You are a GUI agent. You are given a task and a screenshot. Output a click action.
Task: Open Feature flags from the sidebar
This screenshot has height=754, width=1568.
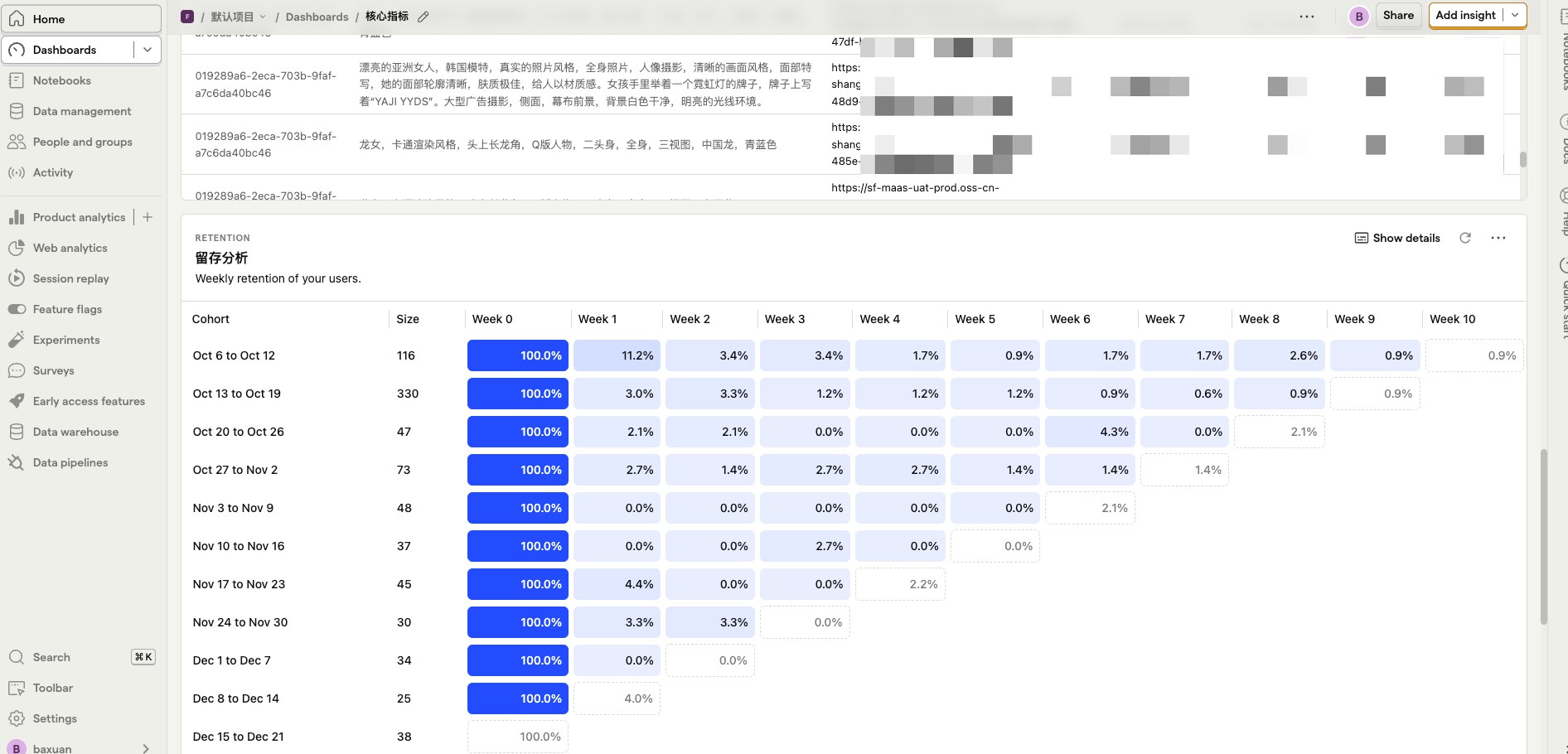coord(67,309)
